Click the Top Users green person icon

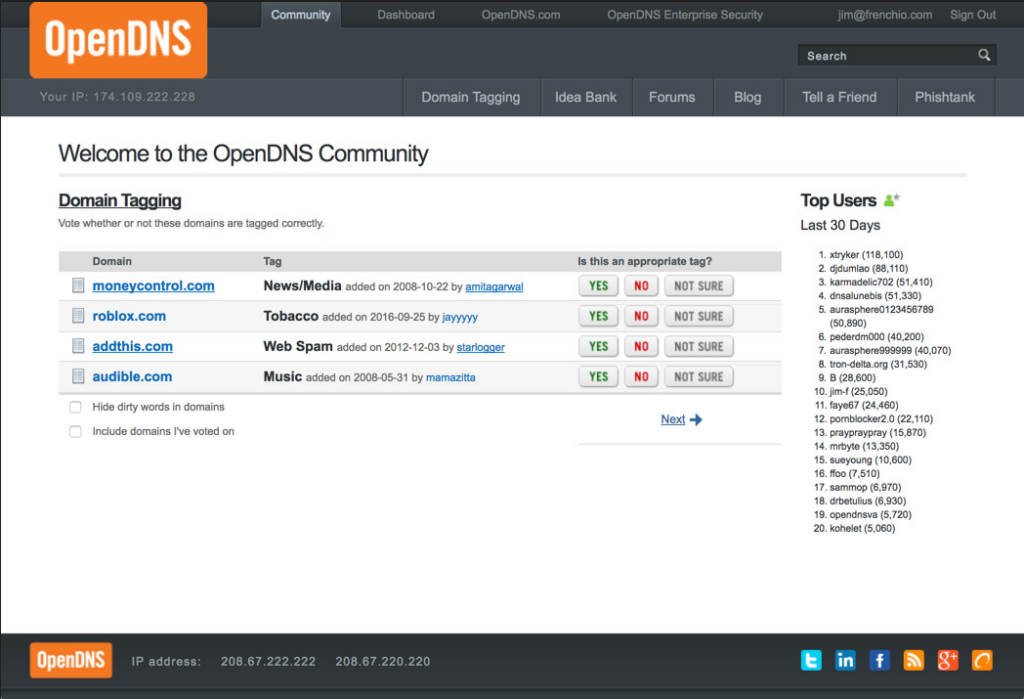(891, 200)
